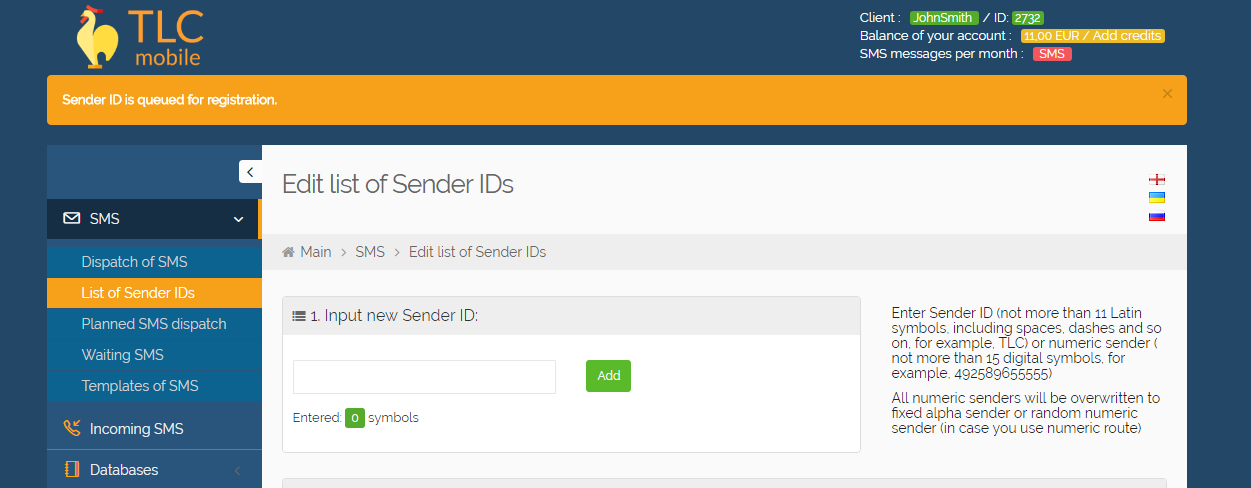Click the new Sender ID input field
The height and width of the screenshot is (488, 1251).
[x=424, y=377]
